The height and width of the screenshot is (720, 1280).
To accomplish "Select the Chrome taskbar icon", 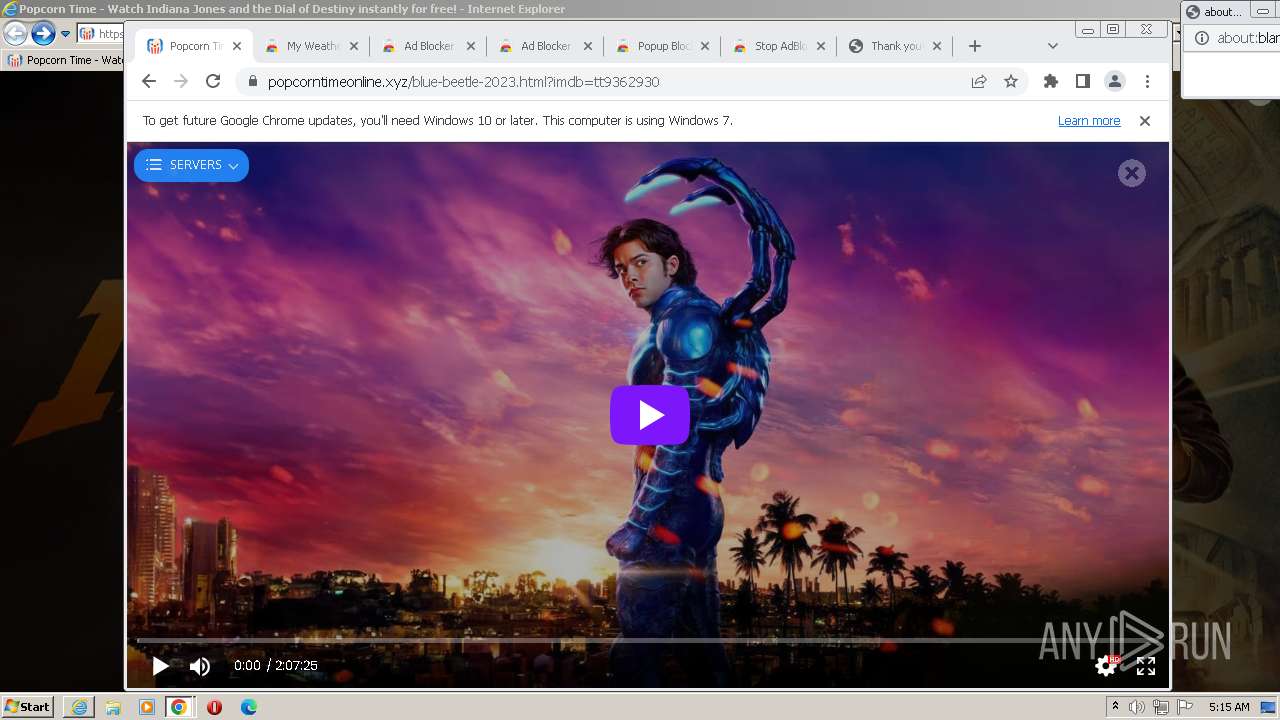I will 179,707.
